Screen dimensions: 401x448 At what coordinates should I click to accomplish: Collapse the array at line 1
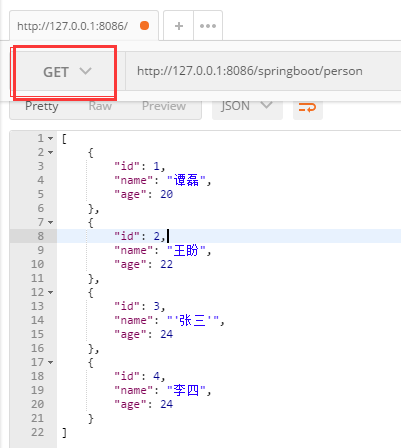click(50, 138)
